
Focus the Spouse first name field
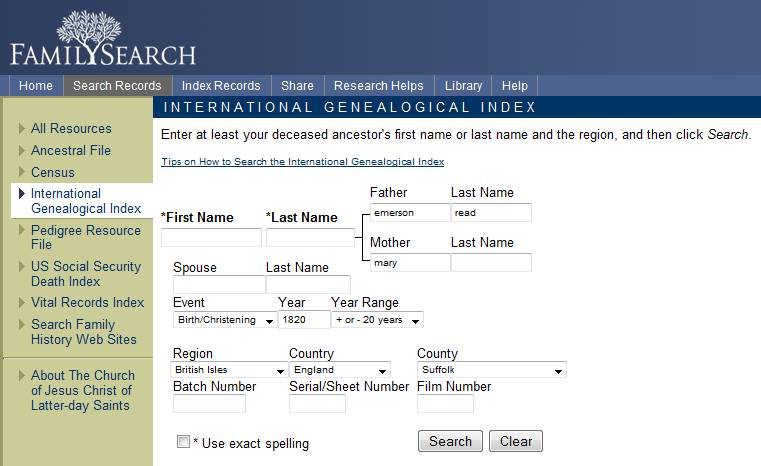(219, 284)
